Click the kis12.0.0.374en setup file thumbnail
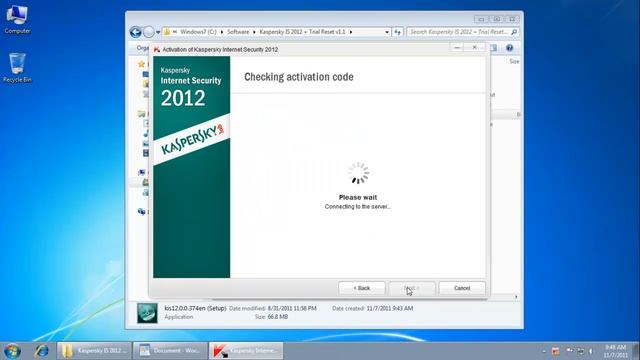Viewport: 640px width, 360px height. [147, 313]
